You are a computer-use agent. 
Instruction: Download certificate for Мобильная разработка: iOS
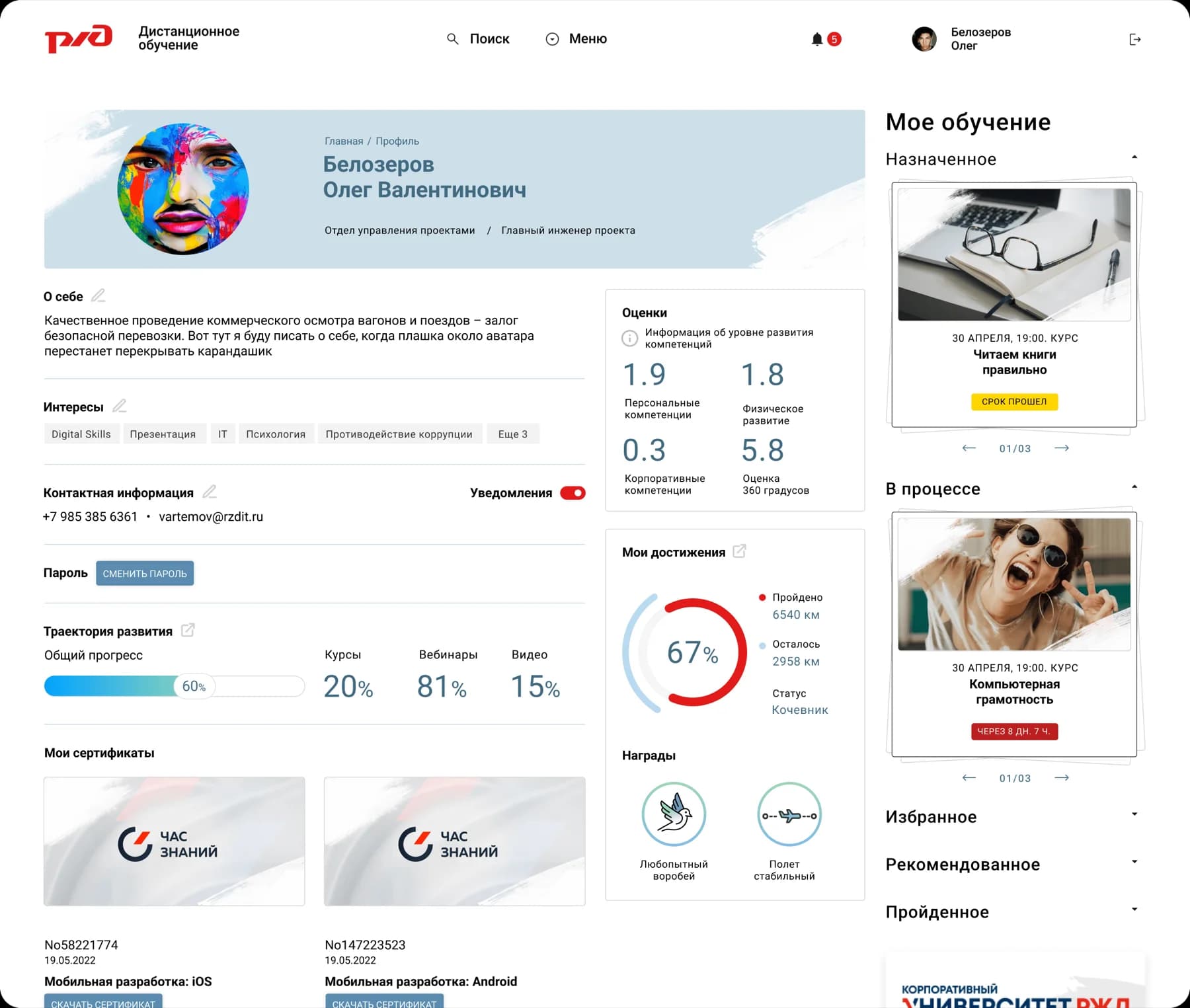(104, 1002)
